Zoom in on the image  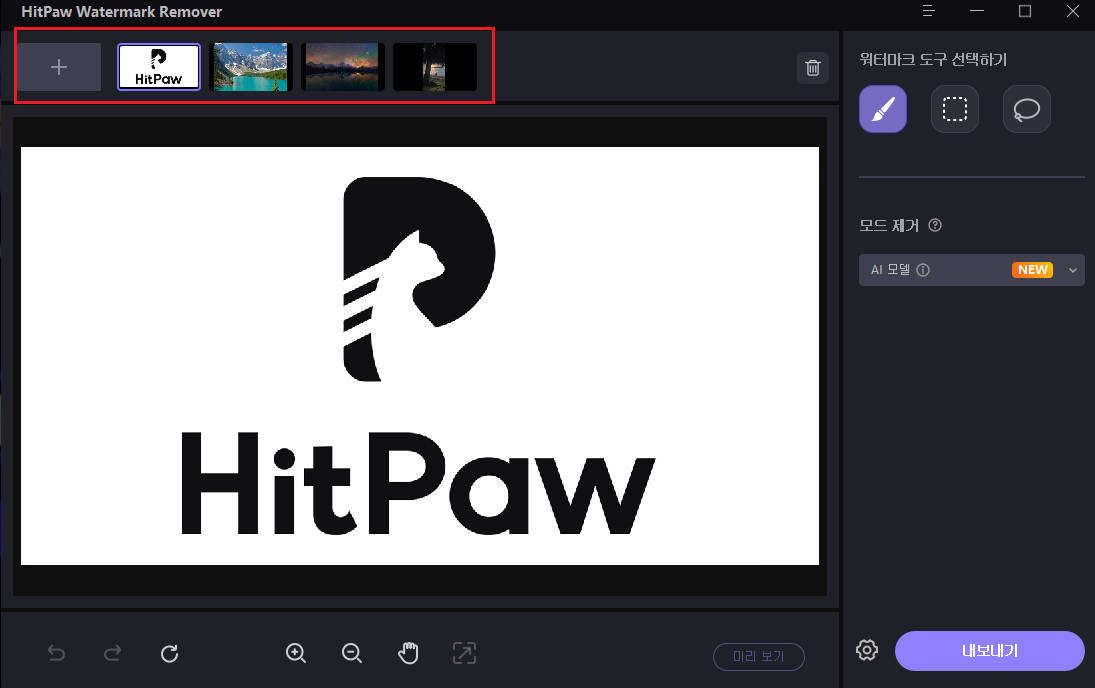coord(296,654)
